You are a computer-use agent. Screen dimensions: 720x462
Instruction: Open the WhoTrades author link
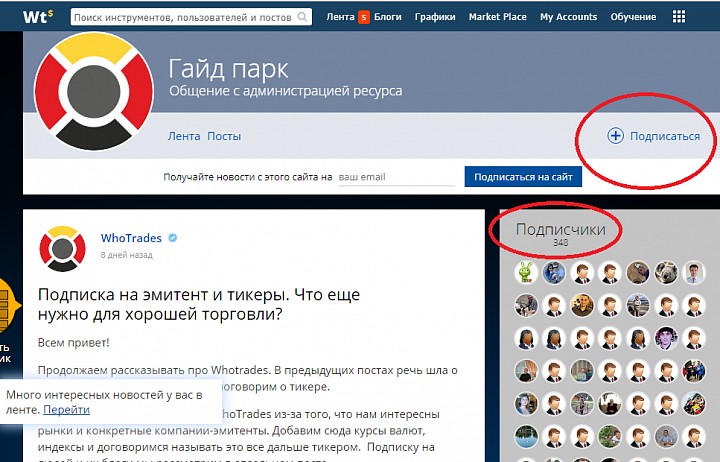coord(131,238)
